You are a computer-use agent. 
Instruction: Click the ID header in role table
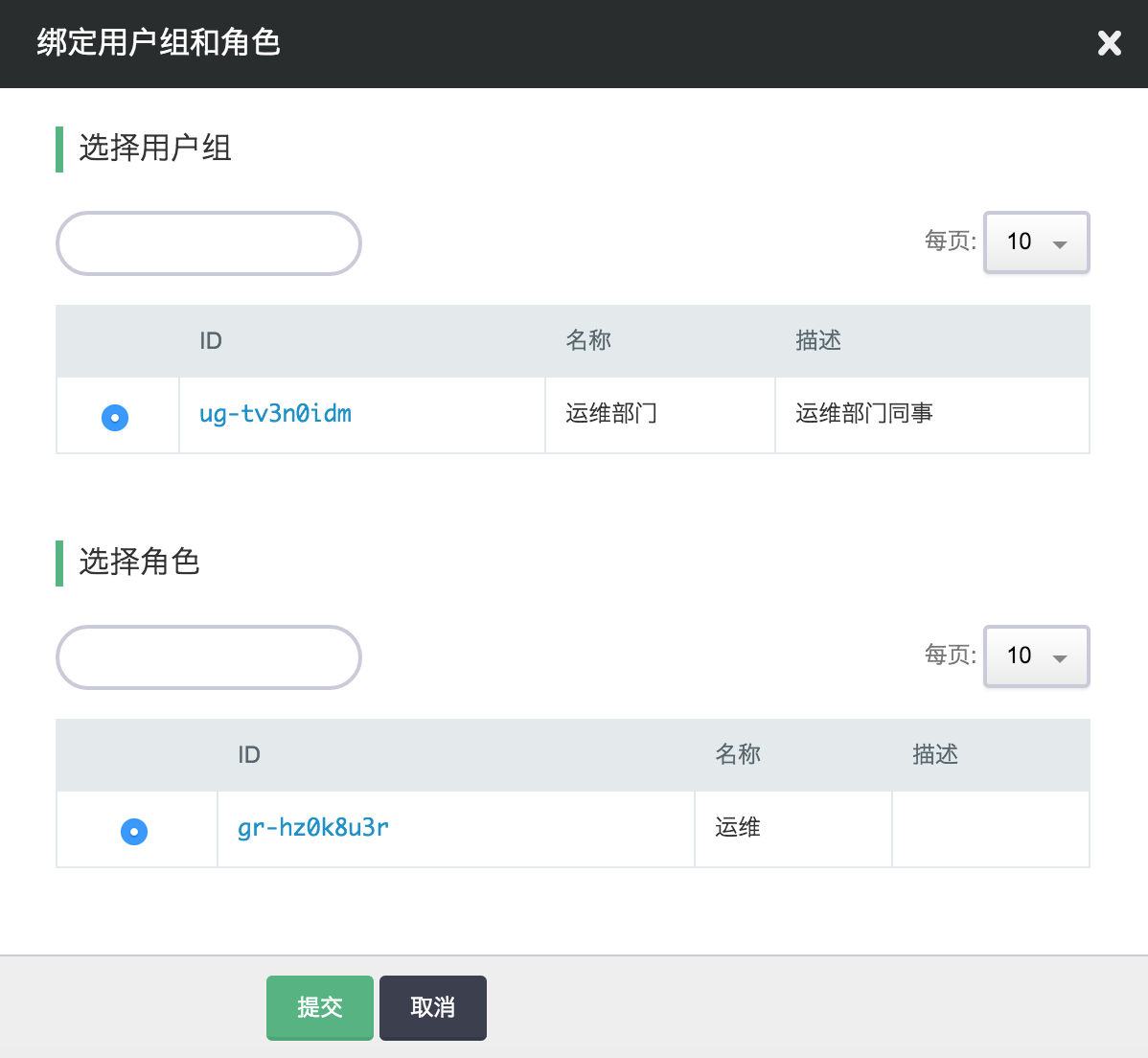click(x=249, y=755)
